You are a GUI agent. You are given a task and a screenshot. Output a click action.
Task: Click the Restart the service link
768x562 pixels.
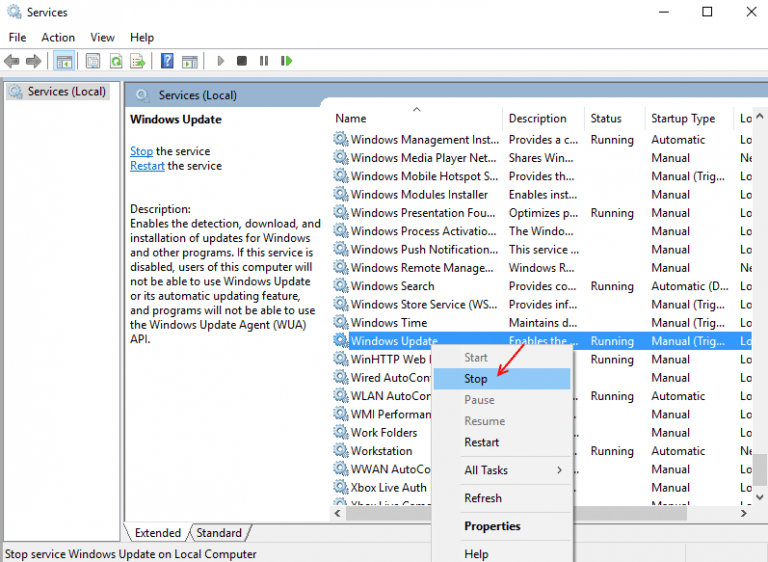[147, 166]
